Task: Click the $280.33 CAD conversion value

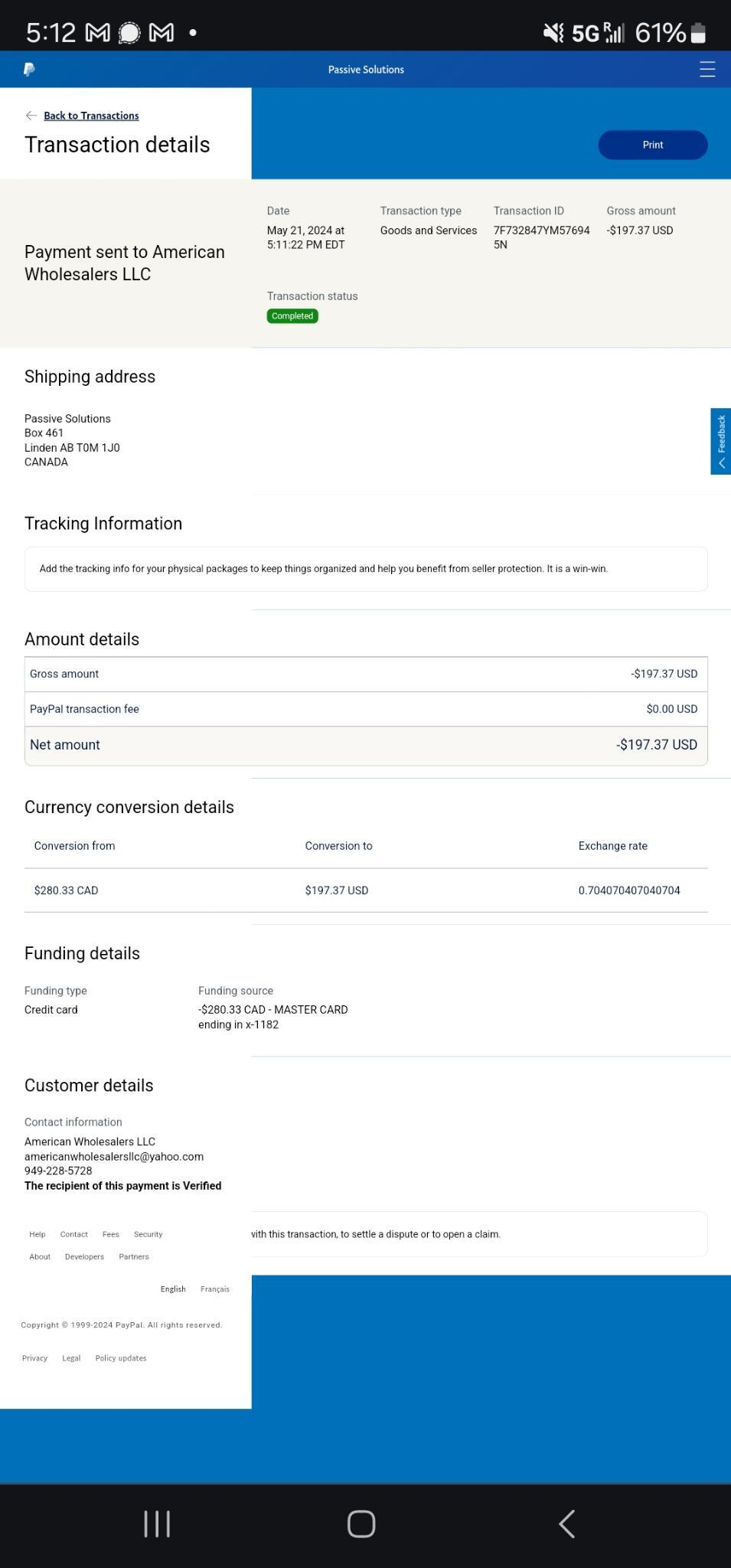Action: coord(66,890)
